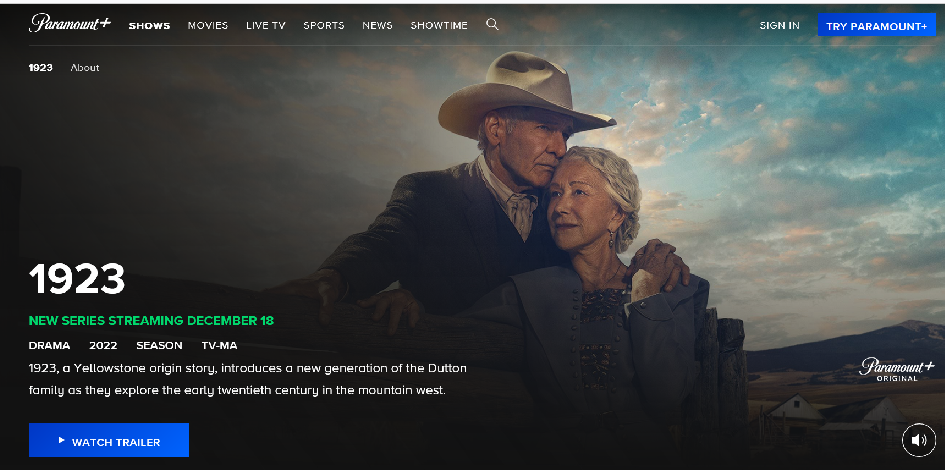This screenshot has height=470, width=945.
Task: Click the Paramount+ logo in header
Action: point(70,24)
